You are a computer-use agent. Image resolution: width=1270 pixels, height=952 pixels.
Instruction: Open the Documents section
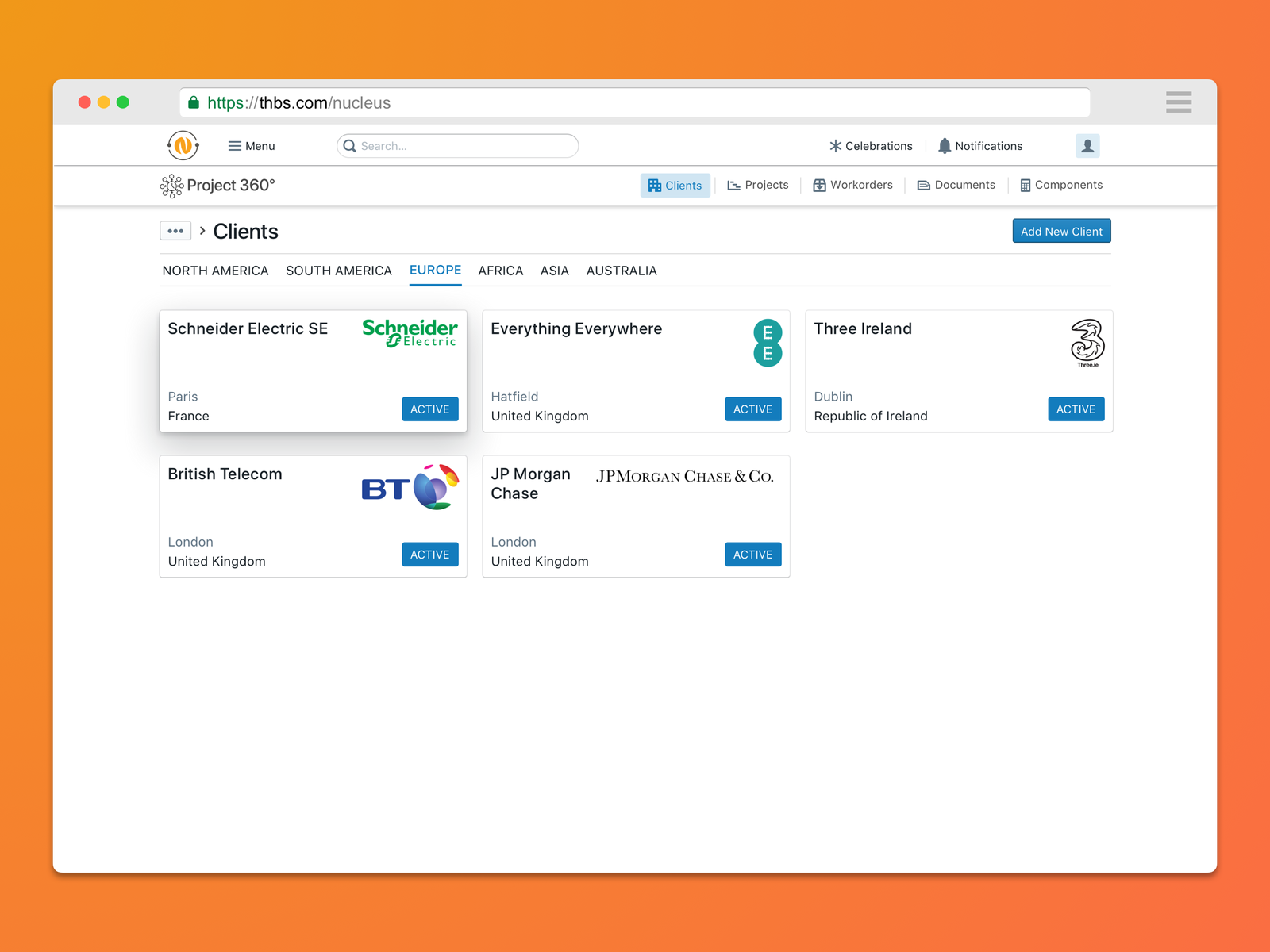click(956, 186)
